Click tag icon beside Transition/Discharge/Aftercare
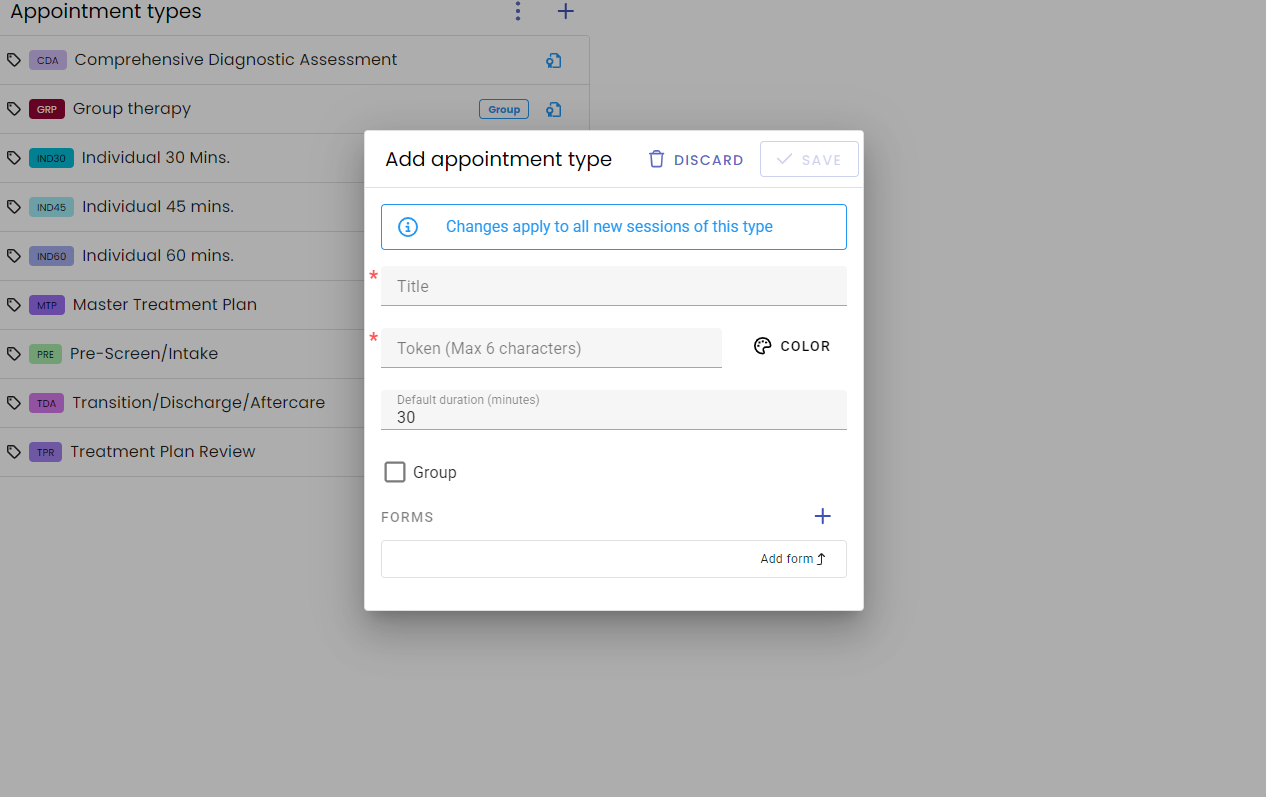Screen dimensions: 1266x797 tap(14, 403)
